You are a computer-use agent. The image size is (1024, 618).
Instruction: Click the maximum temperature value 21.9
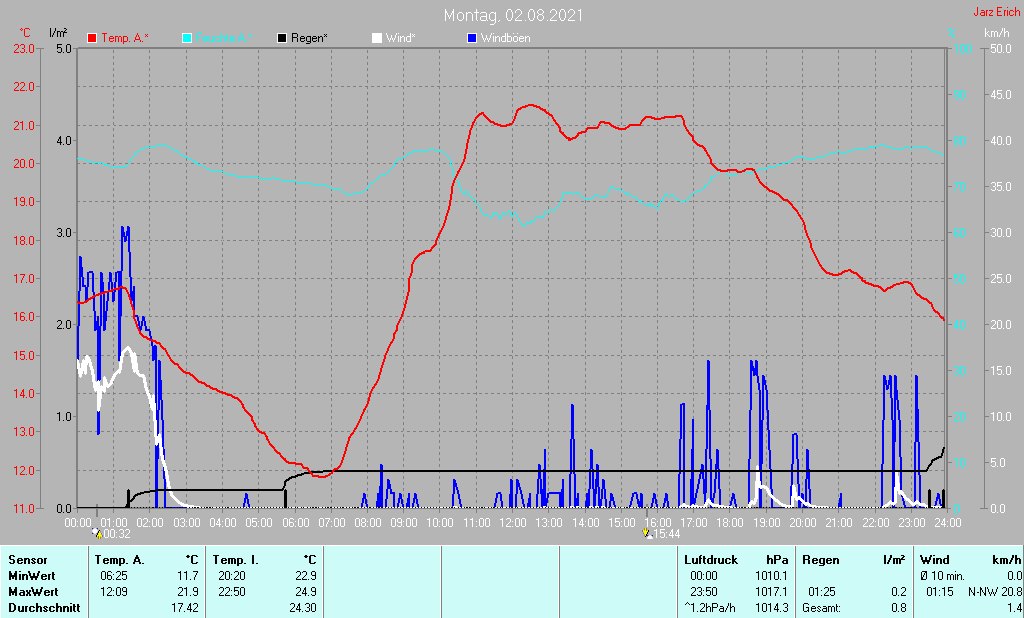click(188, 592)
